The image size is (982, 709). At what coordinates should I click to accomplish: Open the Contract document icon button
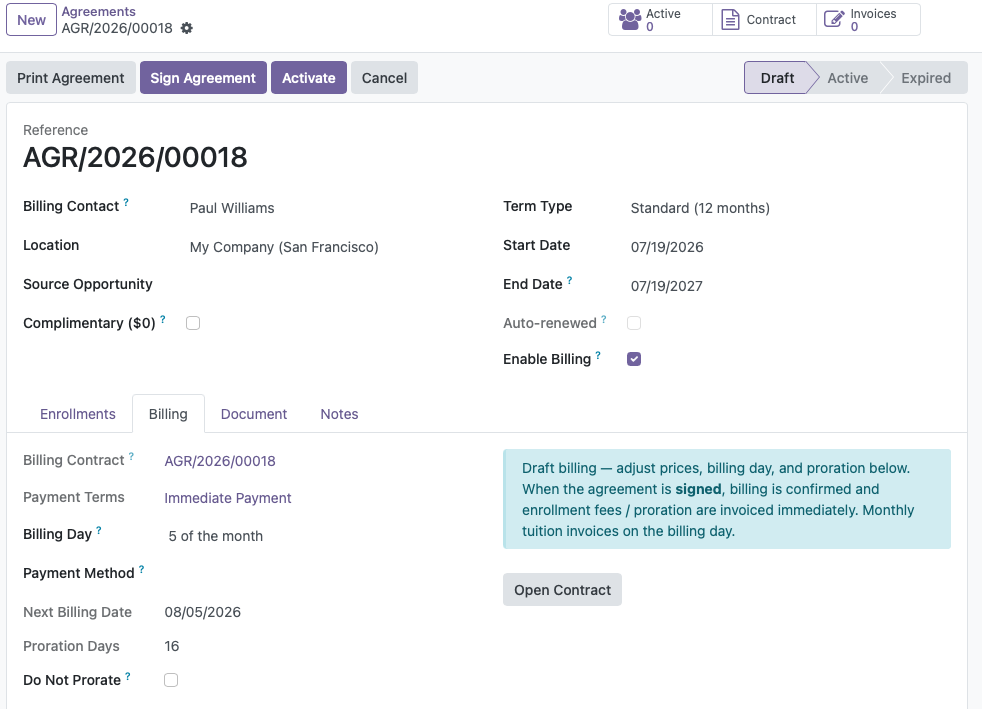click(730, 19)
